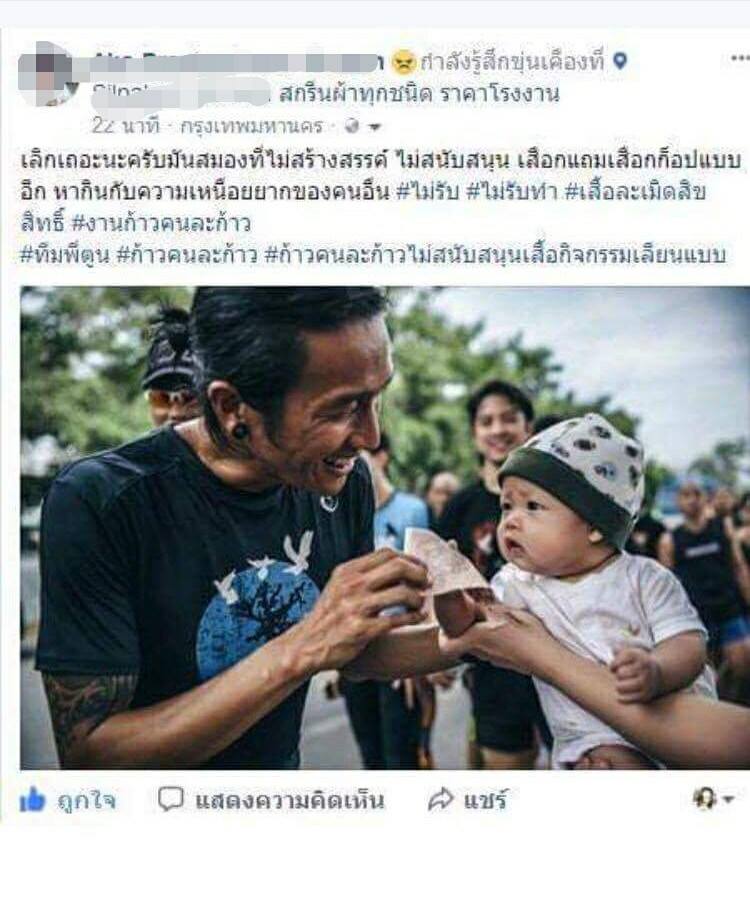Expand the privacy audience dropdown arrow

click(374, 128)
